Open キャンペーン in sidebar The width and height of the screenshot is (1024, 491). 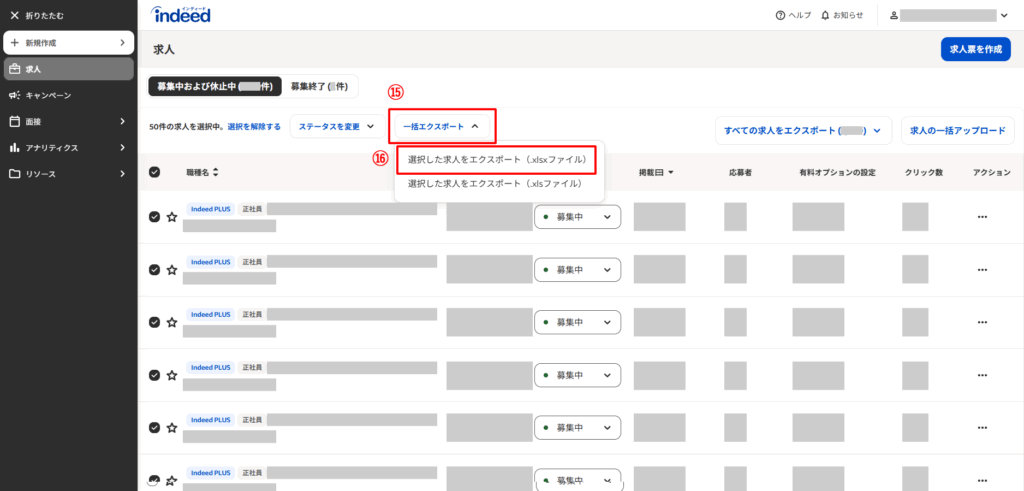tap(48, 95)
